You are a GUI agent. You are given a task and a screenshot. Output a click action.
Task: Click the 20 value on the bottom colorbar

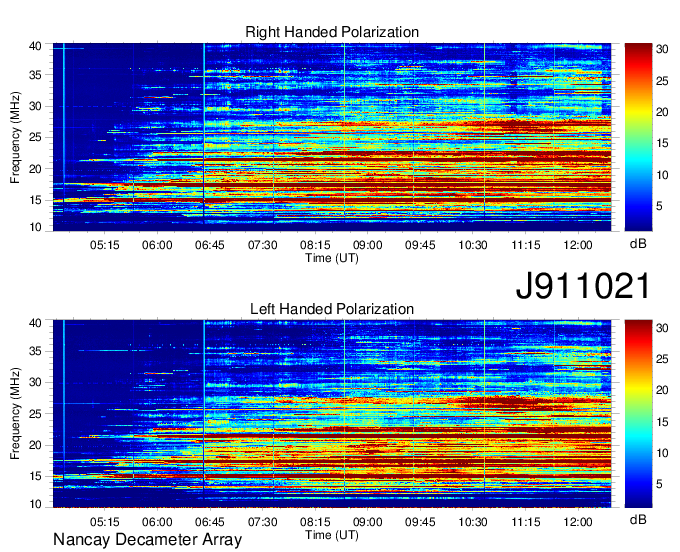pyautogui.click(x=662, y=390)
